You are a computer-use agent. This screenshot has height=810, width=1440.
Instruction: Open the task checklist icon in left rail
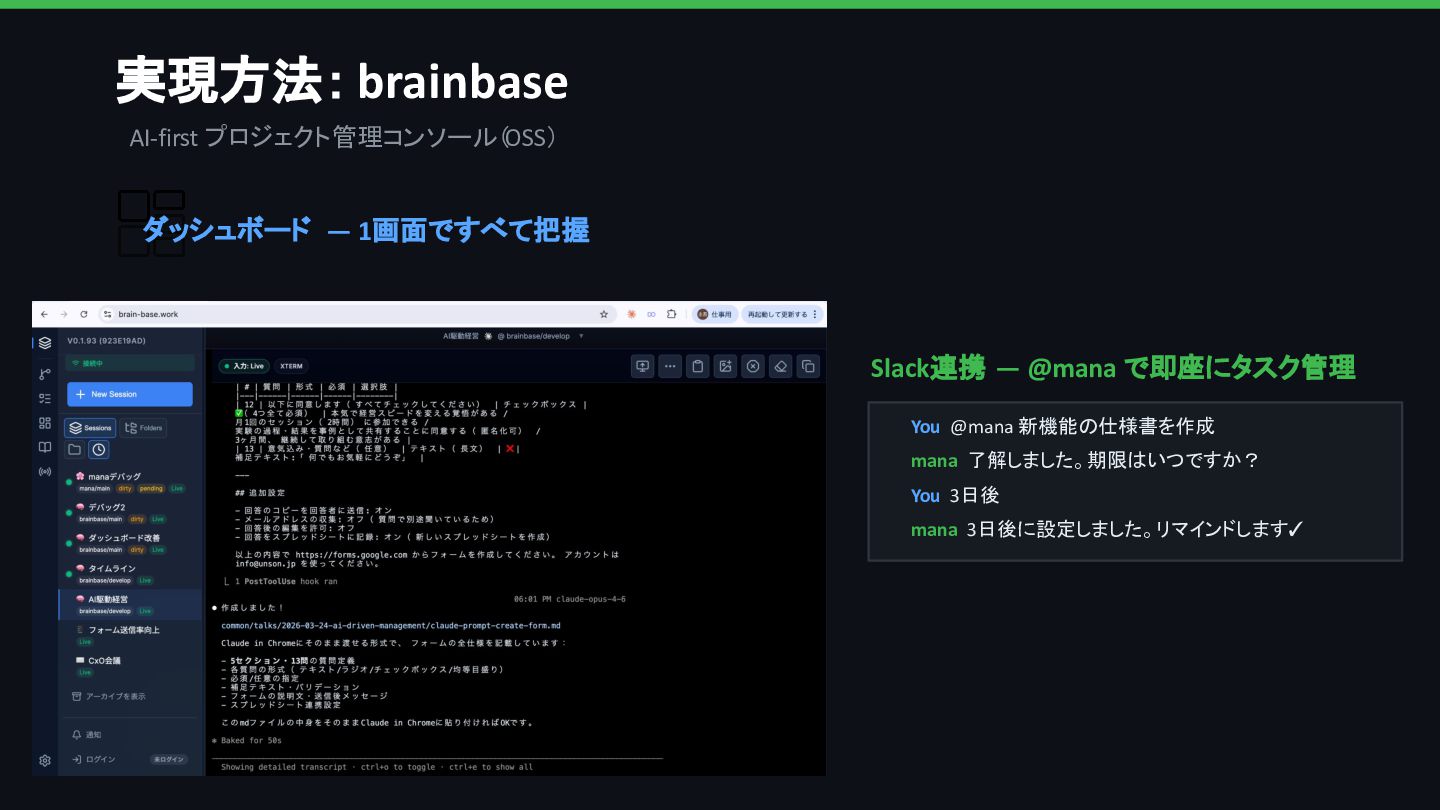tap(45, 398)
